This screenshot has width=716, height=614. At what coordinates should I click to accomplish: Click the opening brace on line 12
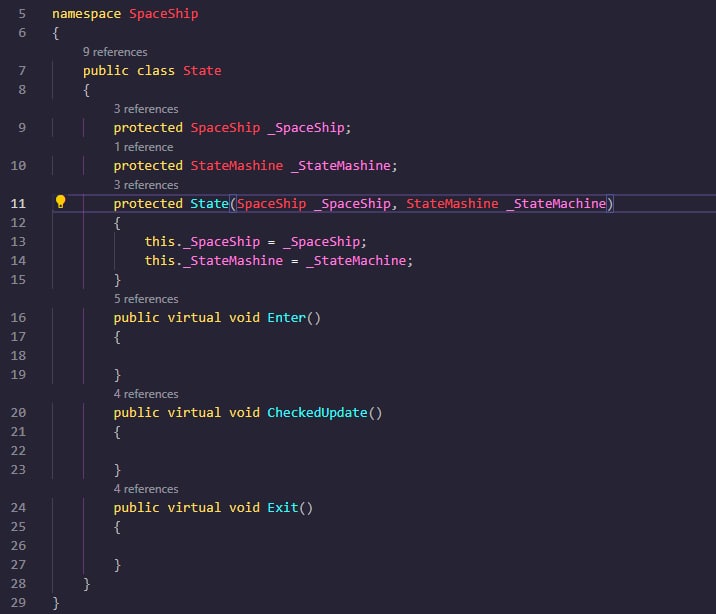tap(117, 223)
